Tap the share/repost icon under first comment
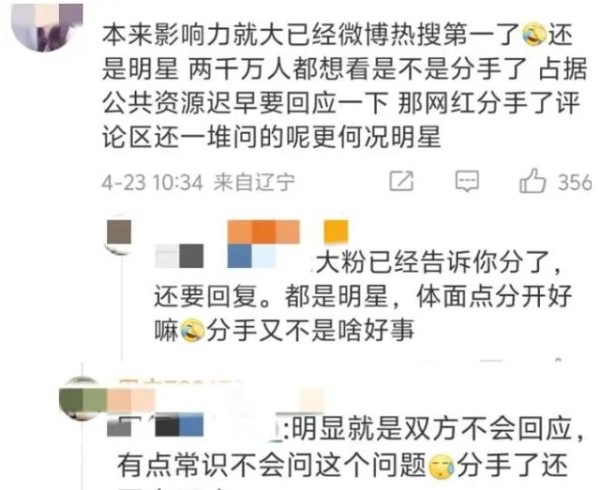The height and width of the screenshot is (490, 600). 401,181
